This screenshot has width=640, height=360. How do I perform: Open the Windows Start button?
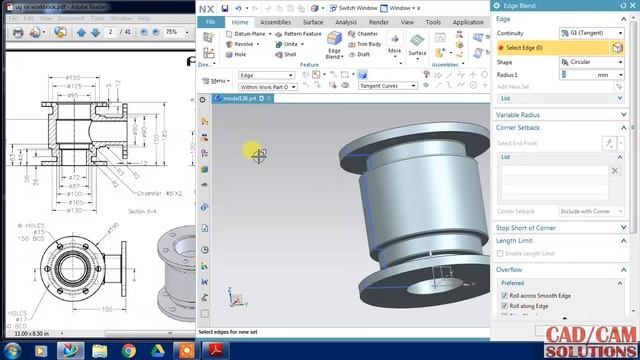point(12,351)
